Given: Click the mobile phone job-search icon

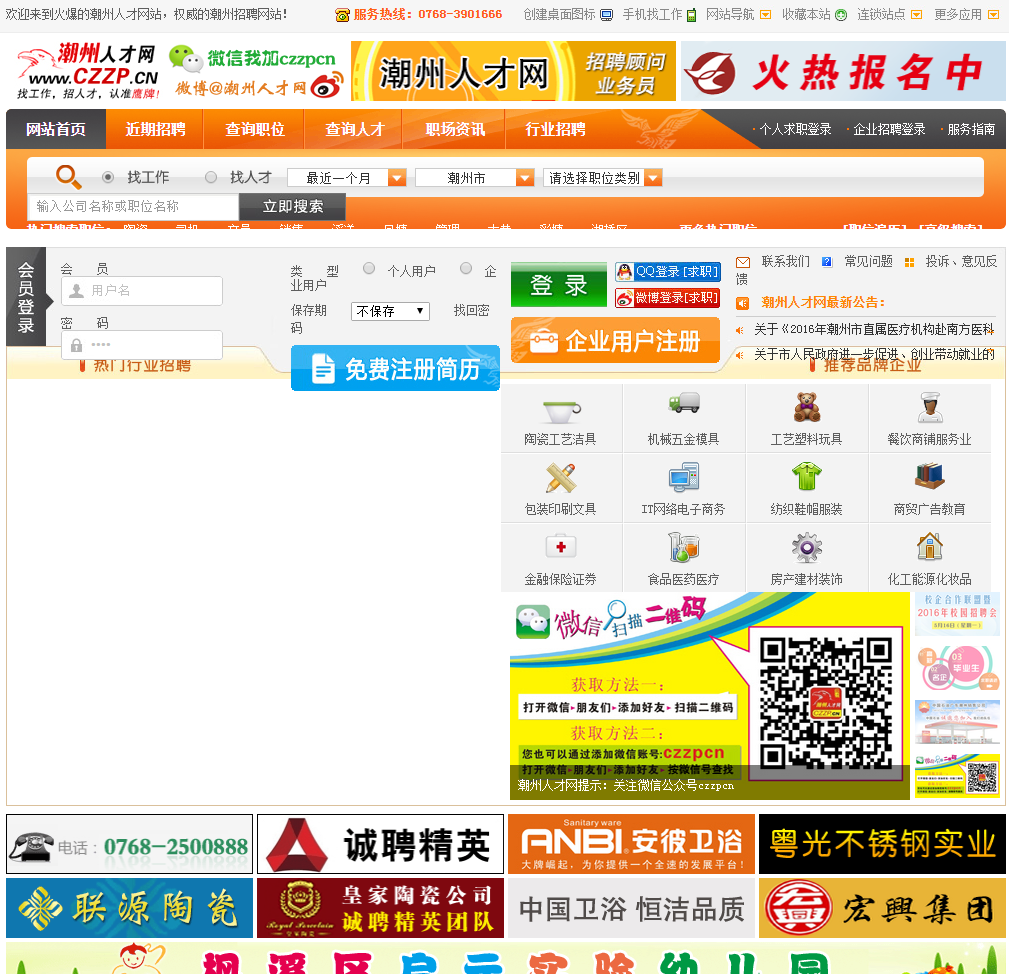Looking at the screenshot, I should click(691, 15).
